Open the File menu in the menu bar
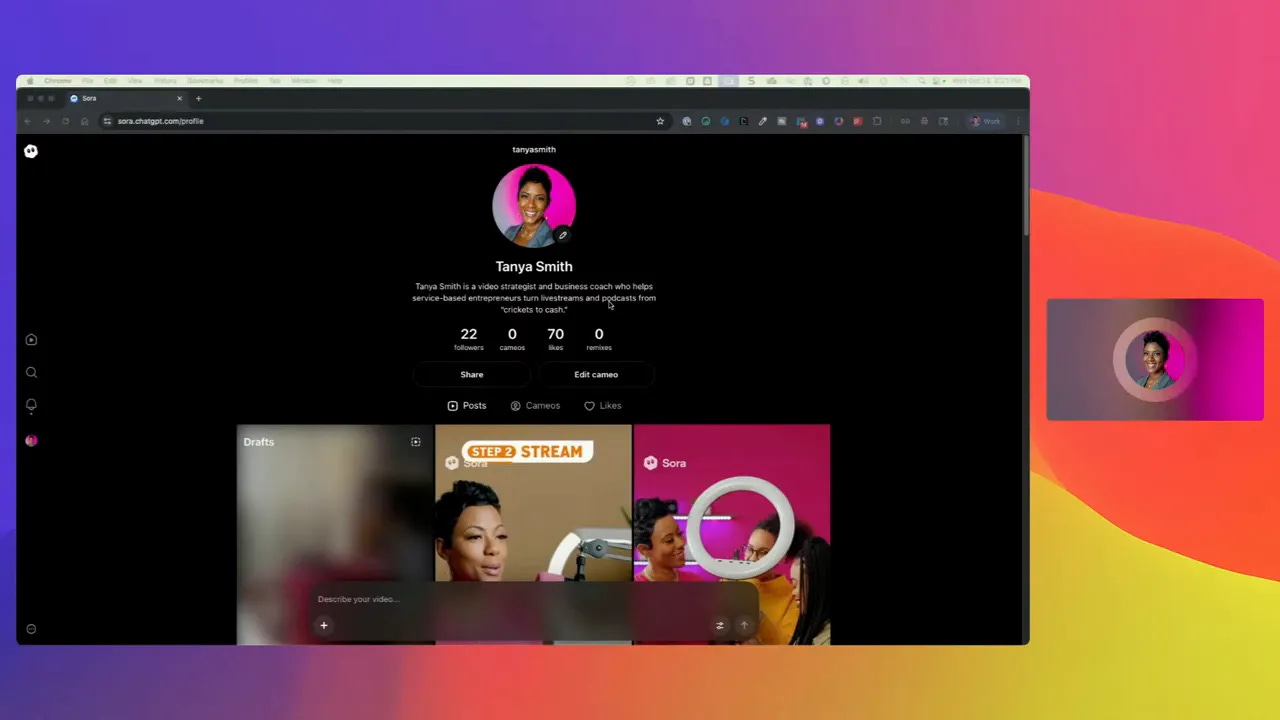Screen dimensions: 1280x720 tap(88, 81)
